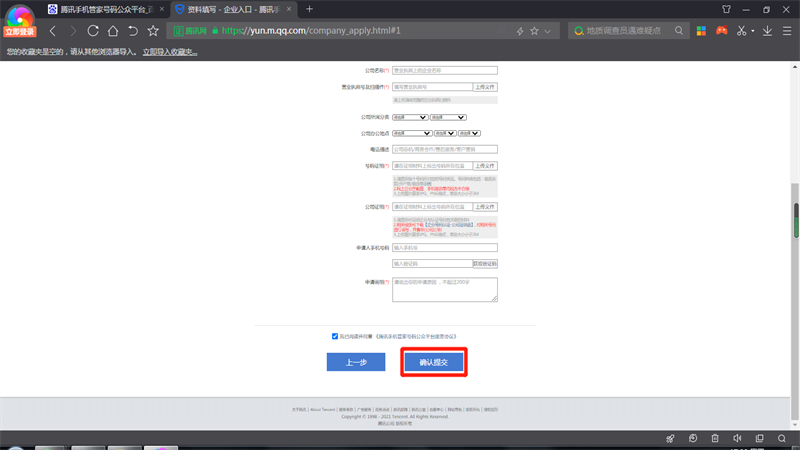Screen dimensions: 800x450
Task: Expand the dropdown arrow beside scissors icon
Action: [753, 31]
